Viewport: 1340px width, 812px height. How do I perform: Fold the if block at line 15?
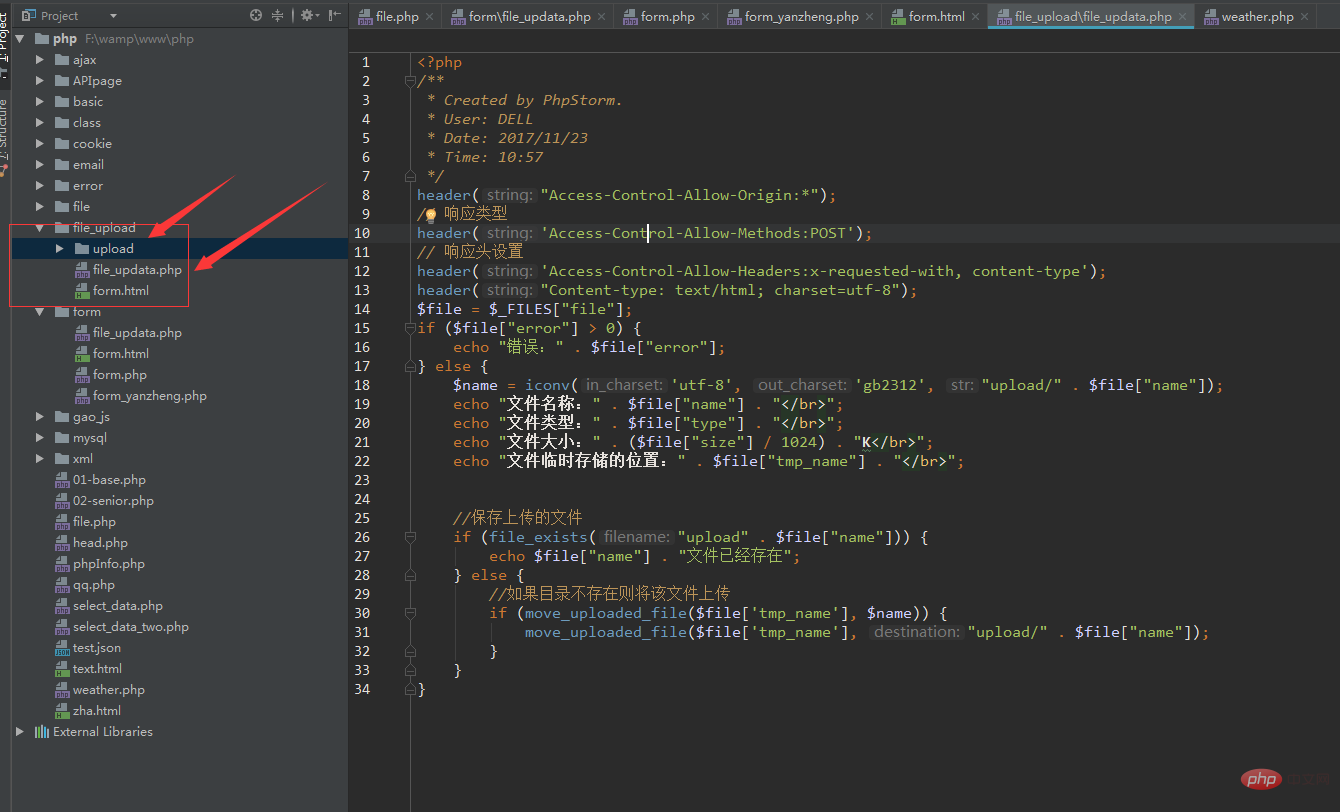coord(410,328)
